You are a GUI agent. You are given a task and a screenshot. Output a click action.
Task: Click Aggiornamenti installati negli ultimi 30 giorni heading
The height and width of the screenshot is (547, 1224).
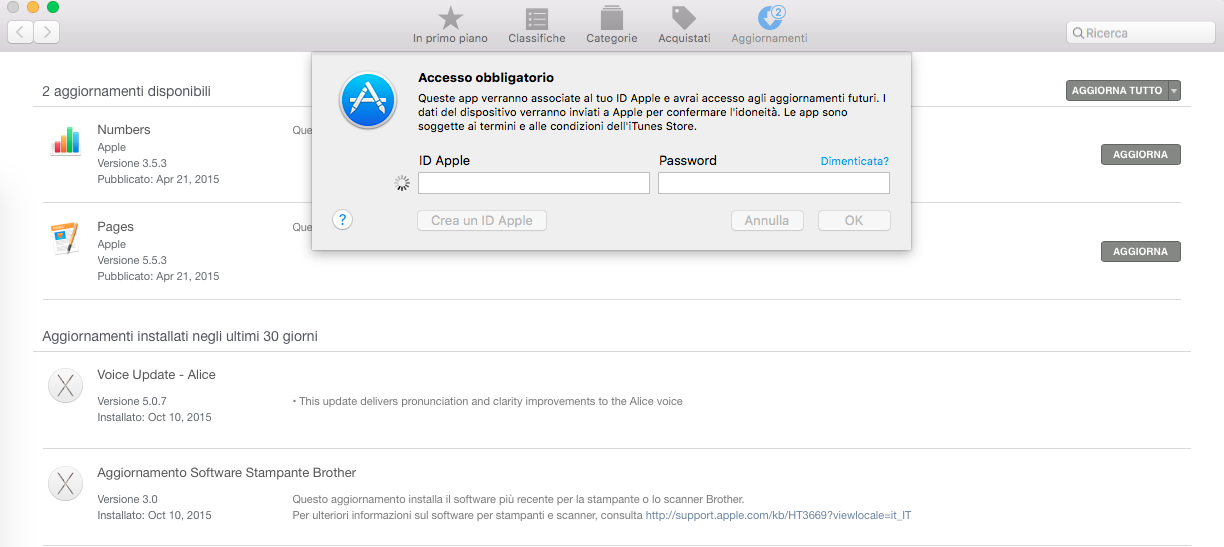pos(180,337)
